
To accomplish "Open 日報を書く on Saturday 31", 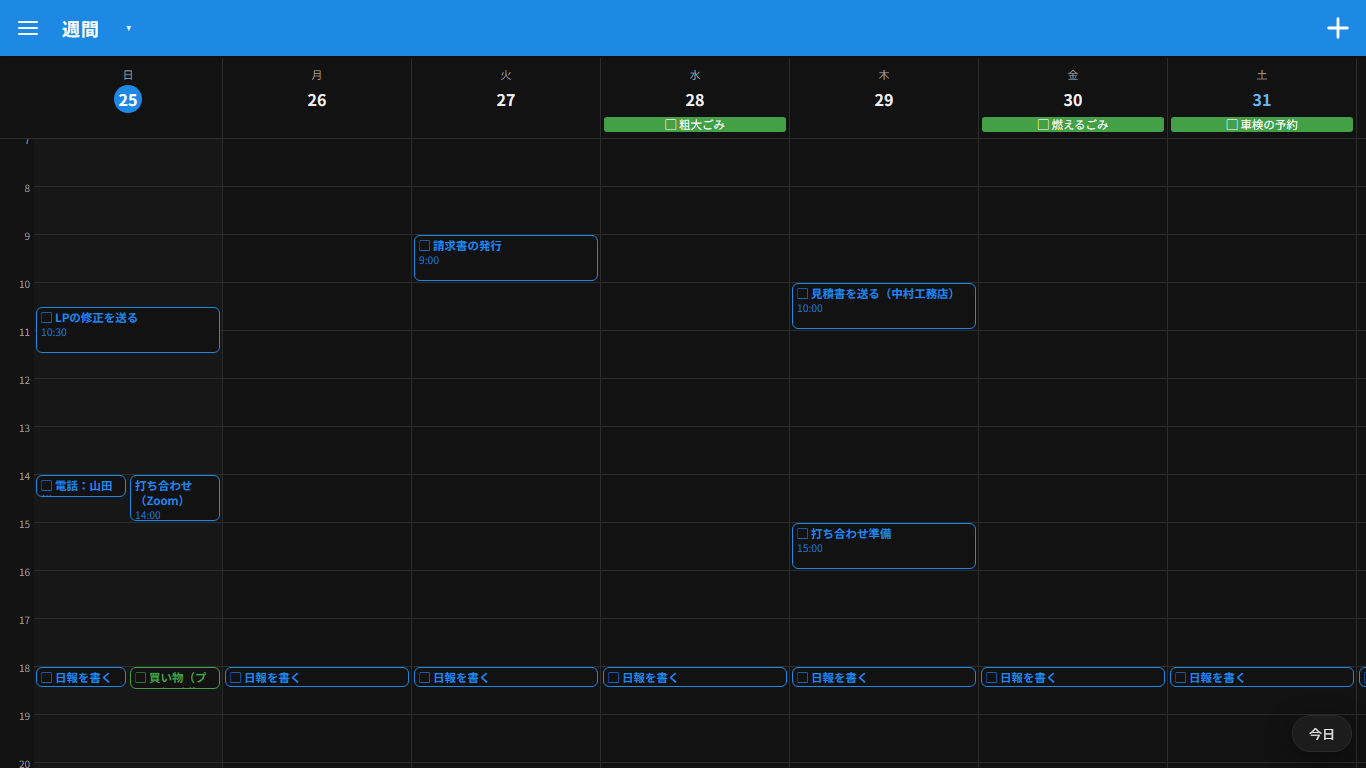I will (1262, 677).
